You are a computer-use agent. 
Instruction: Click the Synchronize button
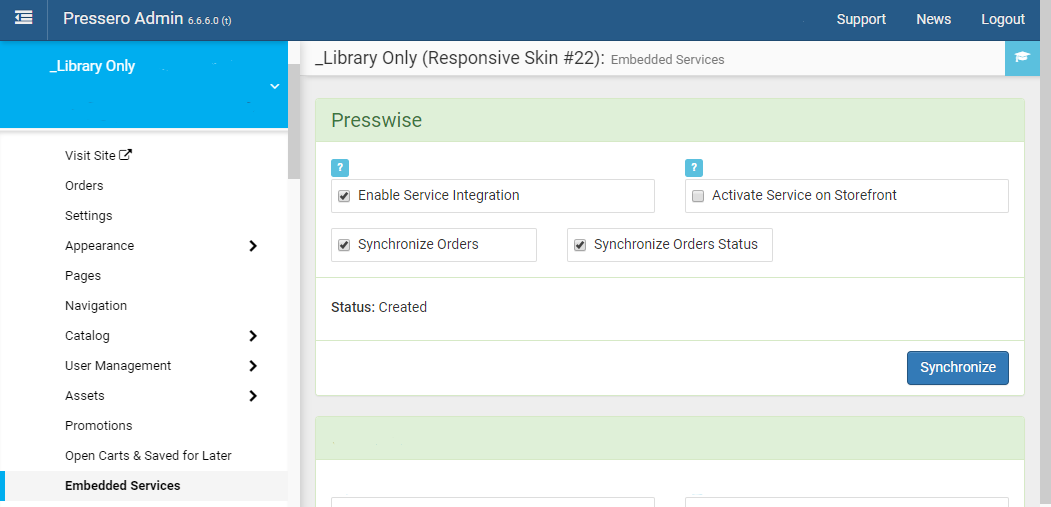tap(958, 368)
